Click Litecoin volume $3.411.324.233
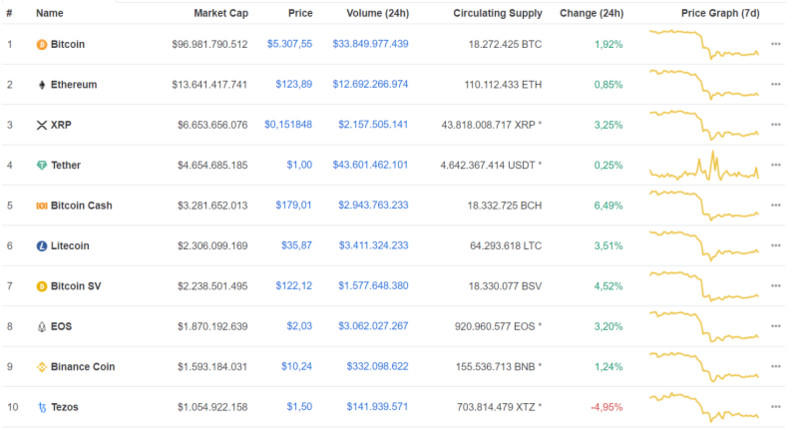Viewport: 798px width, 430px height. point(374,245)
